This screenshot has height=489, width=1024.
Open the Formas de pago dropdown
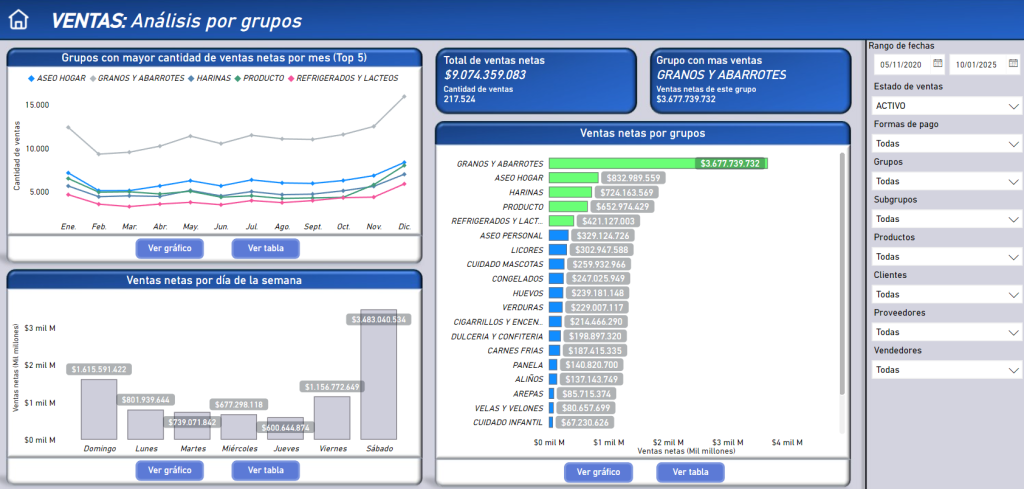point(1011,144)
